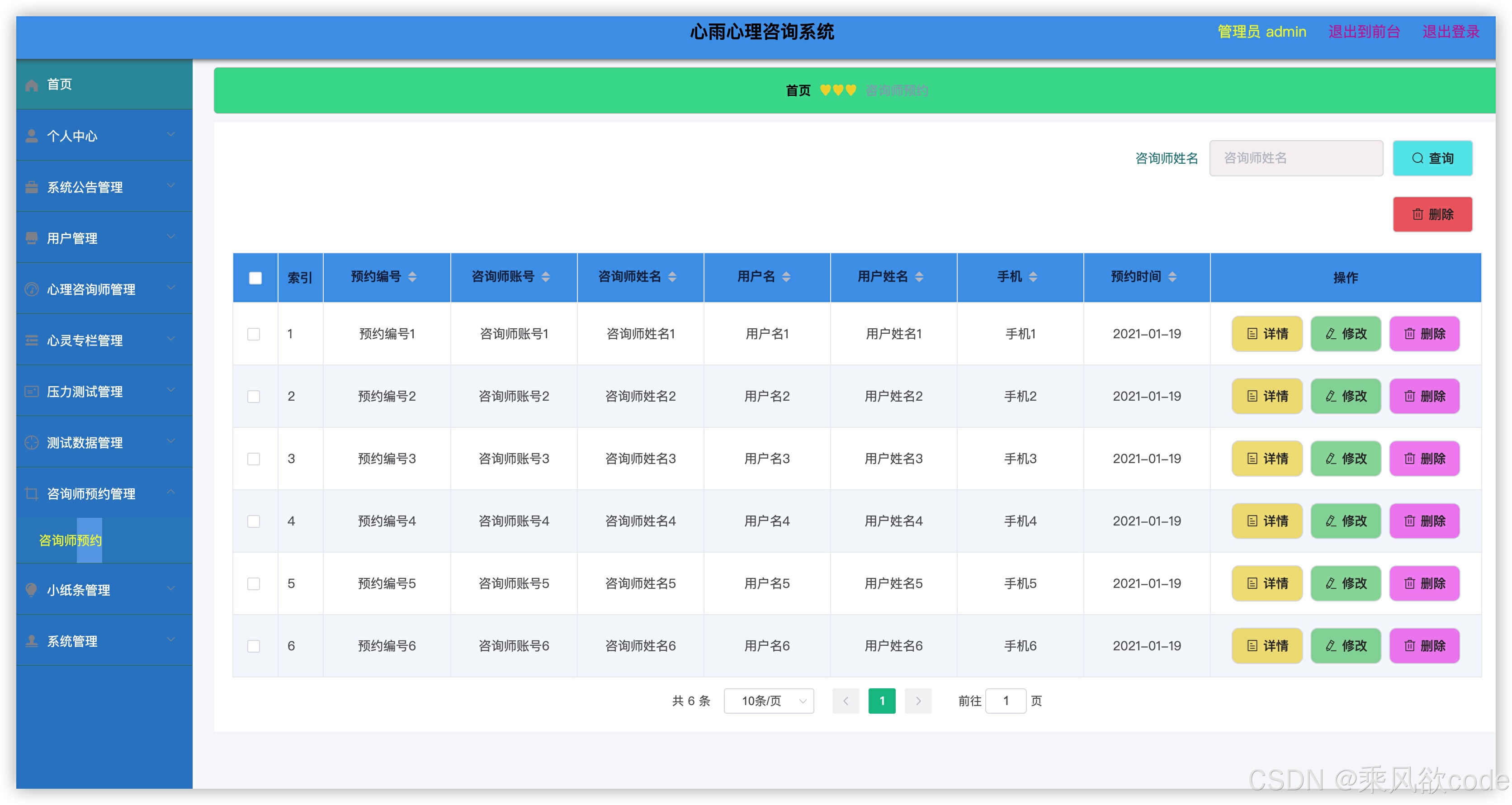The height and width of the screenshot is (805, 1512).
Task: Click the 系统公告管理 briefcase icon
Action: (32, 187)
